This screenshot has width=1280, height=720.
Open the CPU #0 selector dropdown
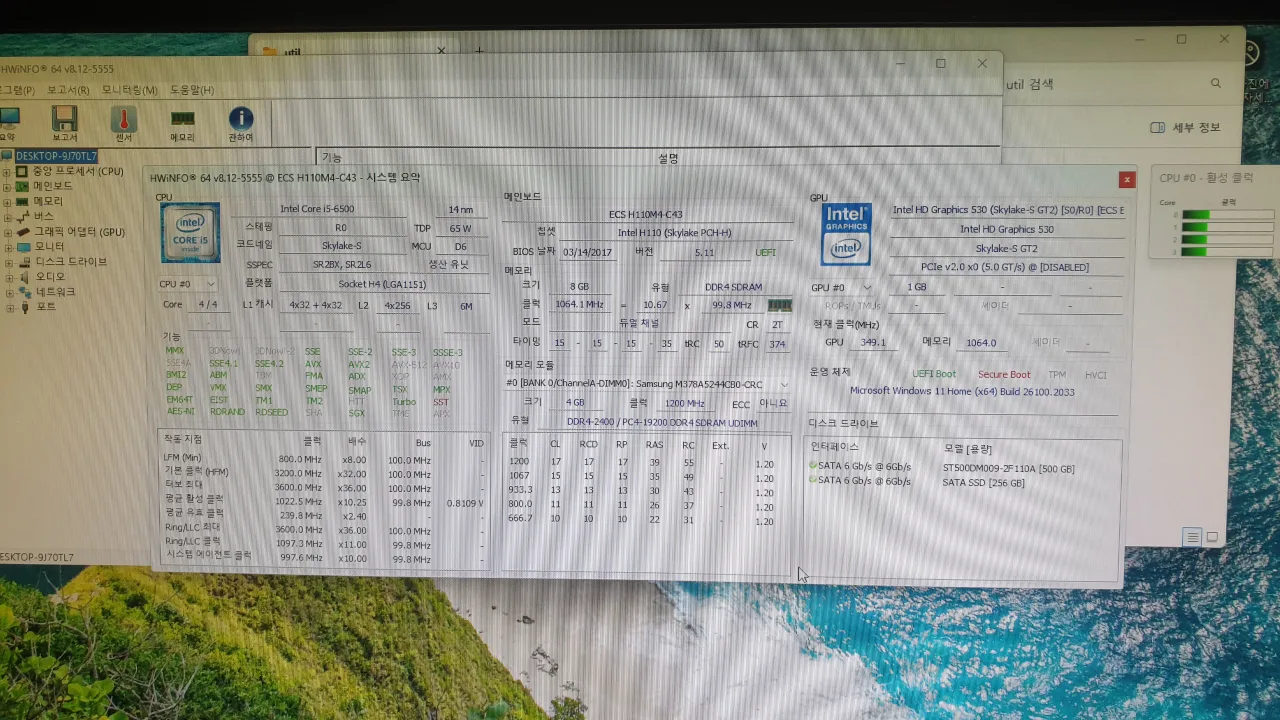(x=188, y=284)
